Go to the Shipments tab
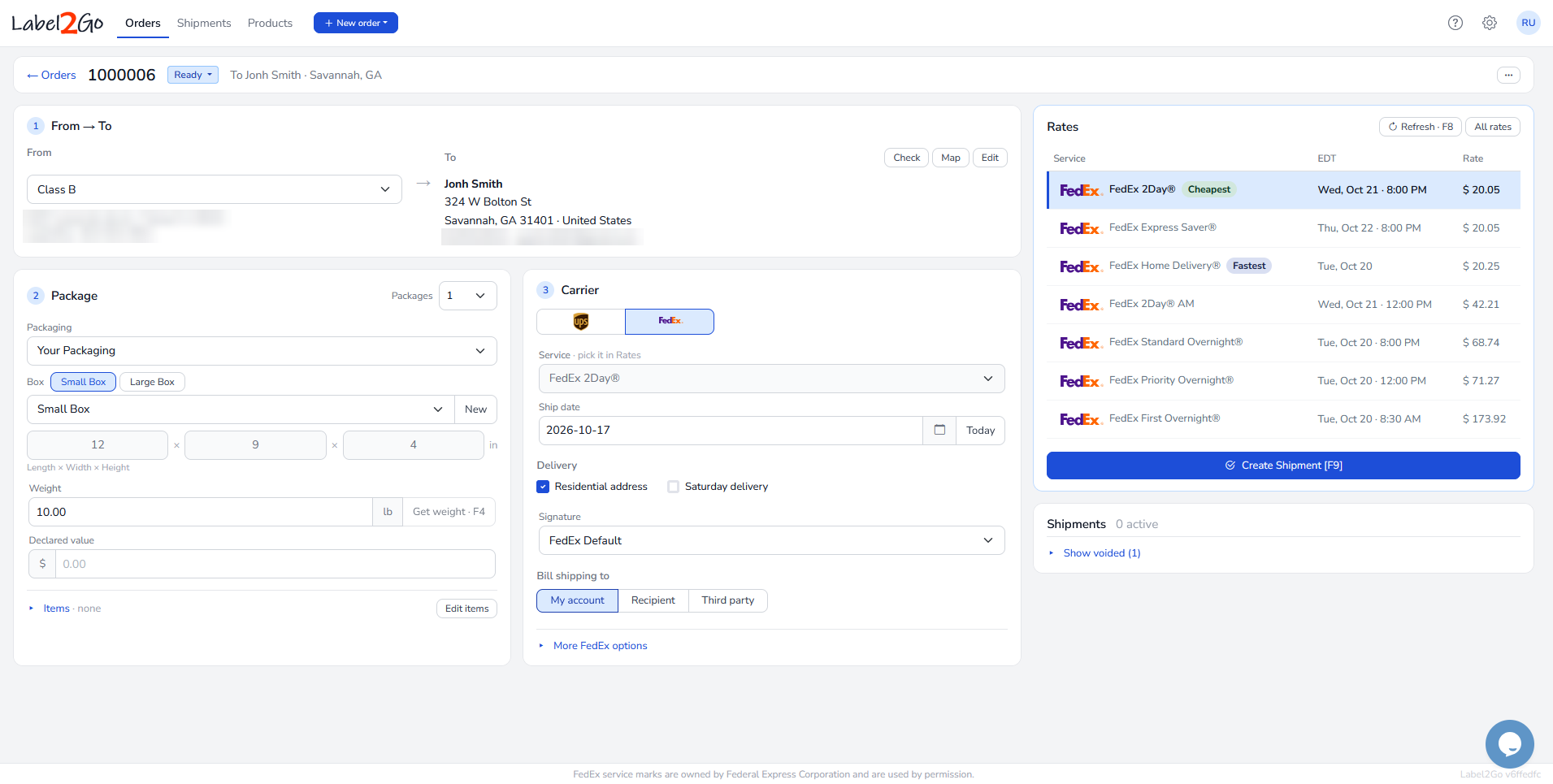Viewport: 1553px width, 784px height. tap(204, 23)
